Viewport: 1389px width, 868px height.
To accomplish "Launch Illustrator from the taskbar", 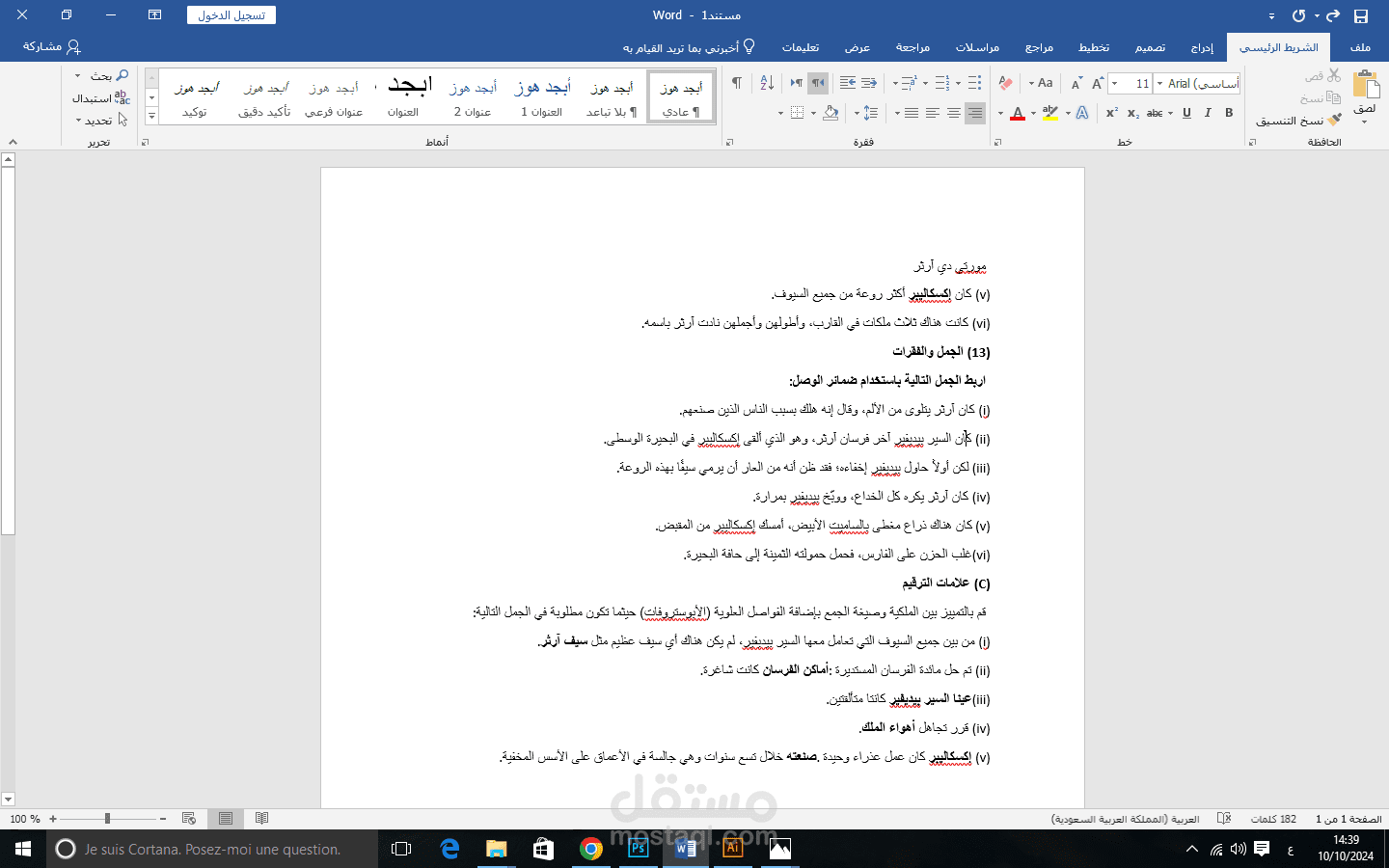I will (733, 849).
